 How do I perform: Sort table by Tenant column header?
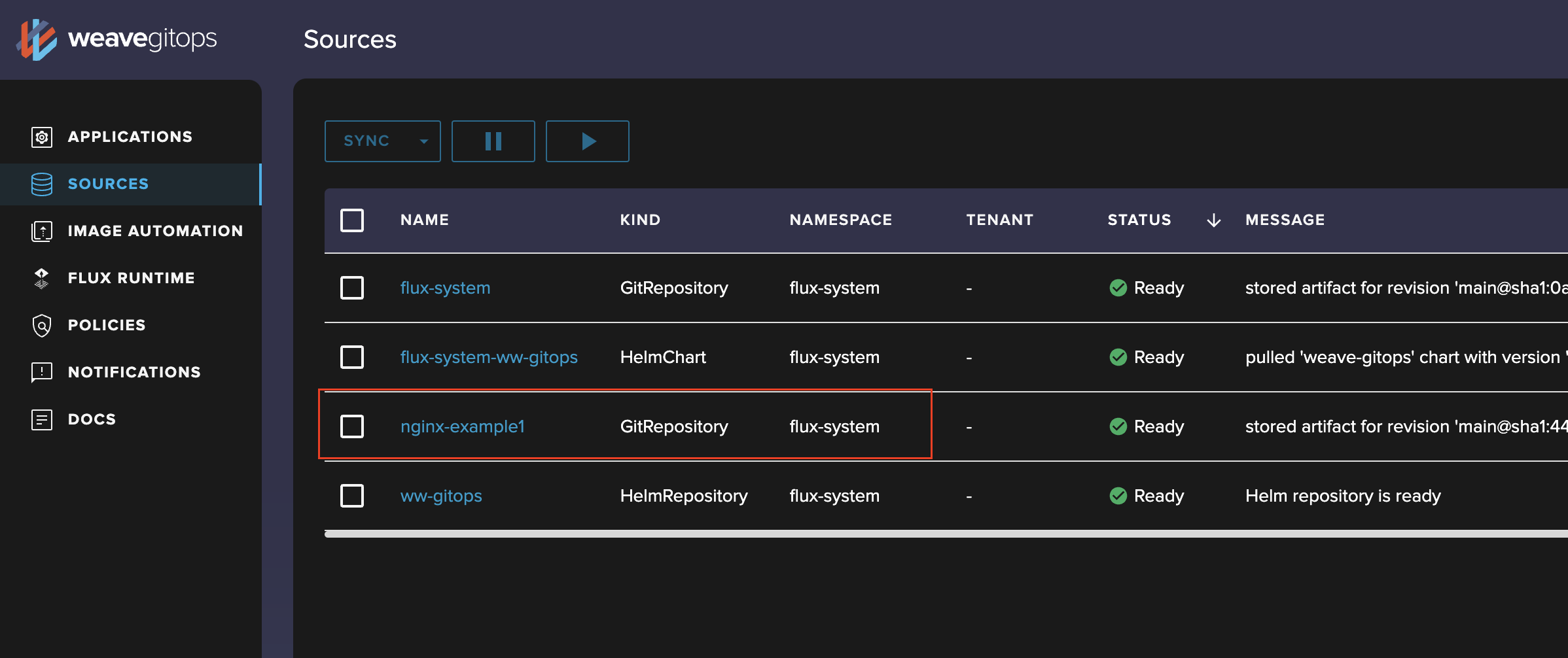(x=1000, y=220)
